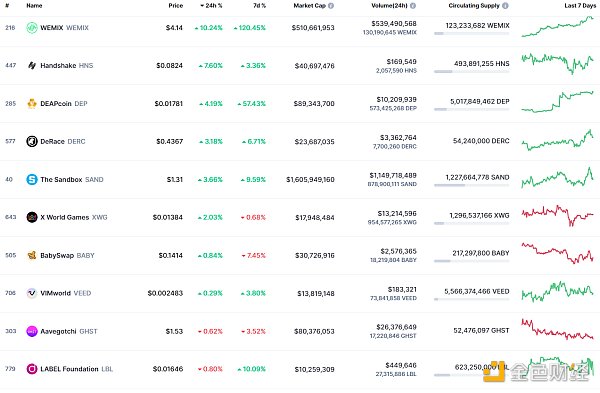
Task: Open Circulating Supply info icon
Action: point(505,6)
